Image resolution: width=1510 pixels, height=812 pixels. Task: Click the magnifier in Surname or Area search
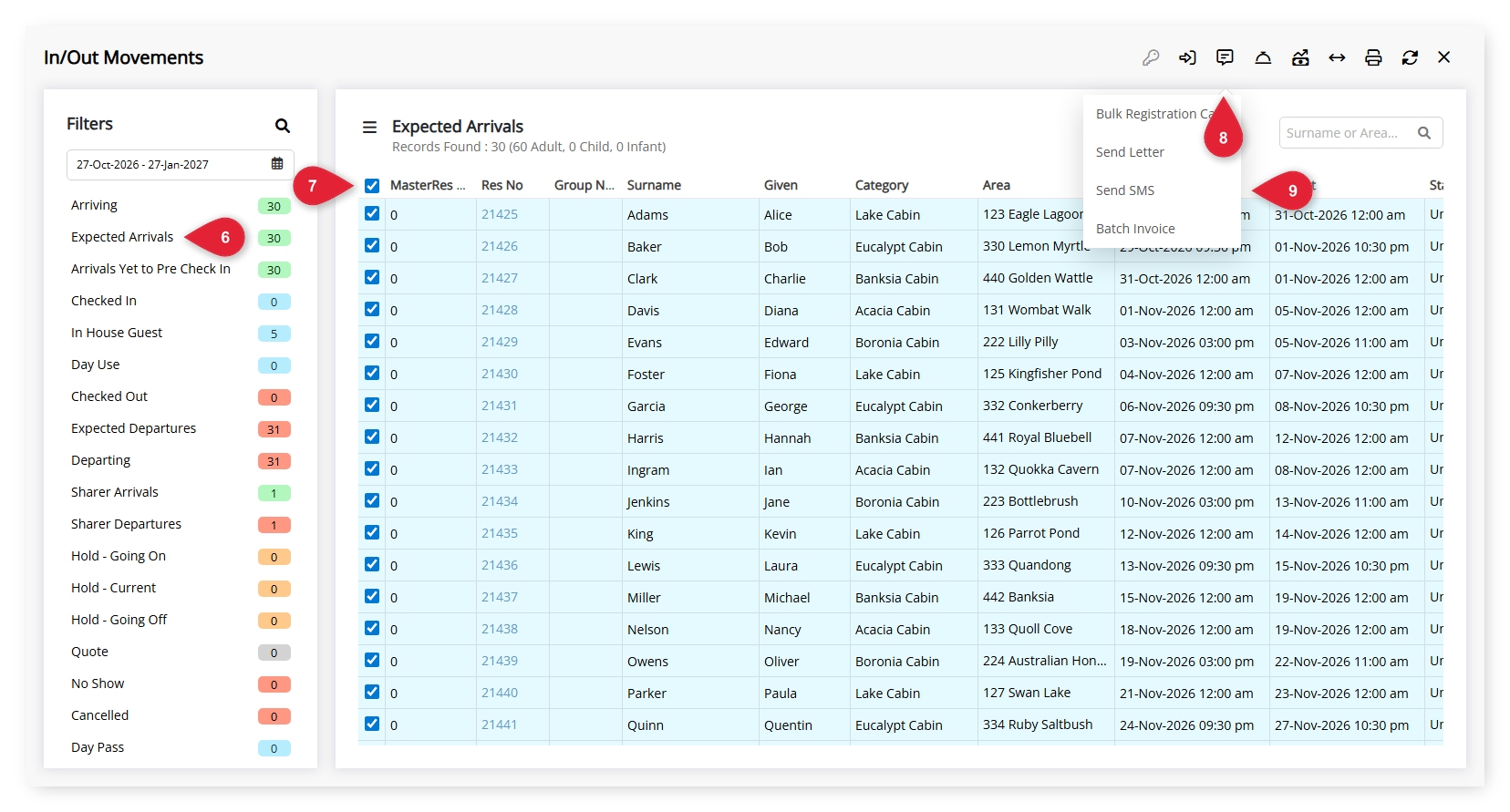[1424, 133]
